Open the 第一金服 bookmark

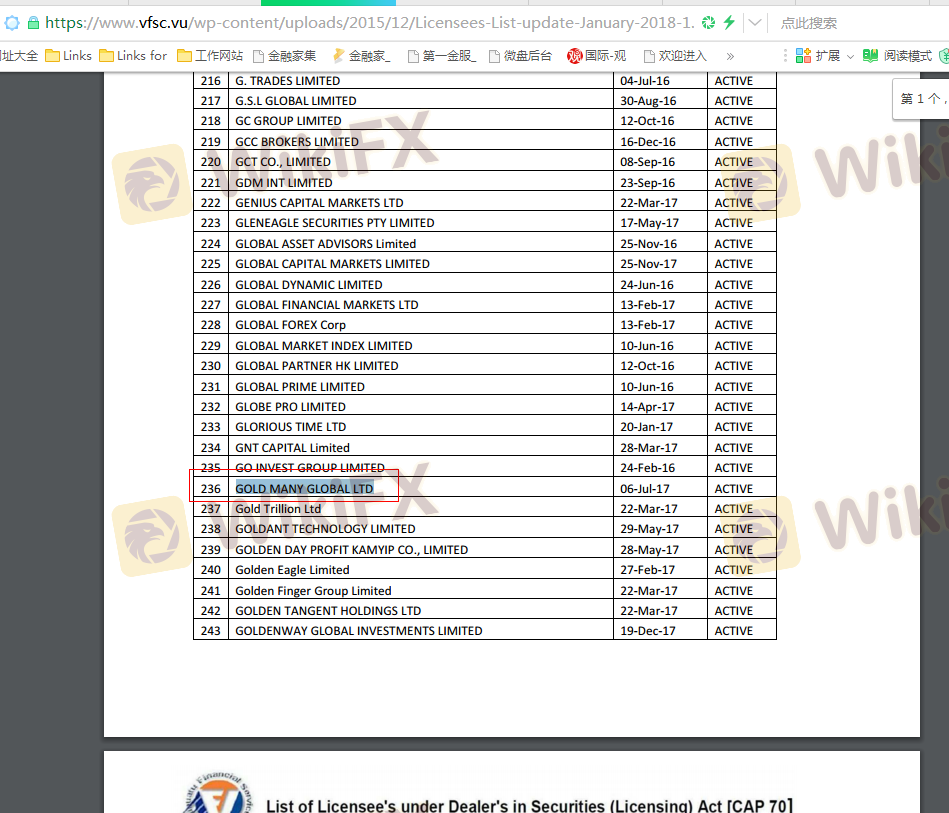click(440, 56)
